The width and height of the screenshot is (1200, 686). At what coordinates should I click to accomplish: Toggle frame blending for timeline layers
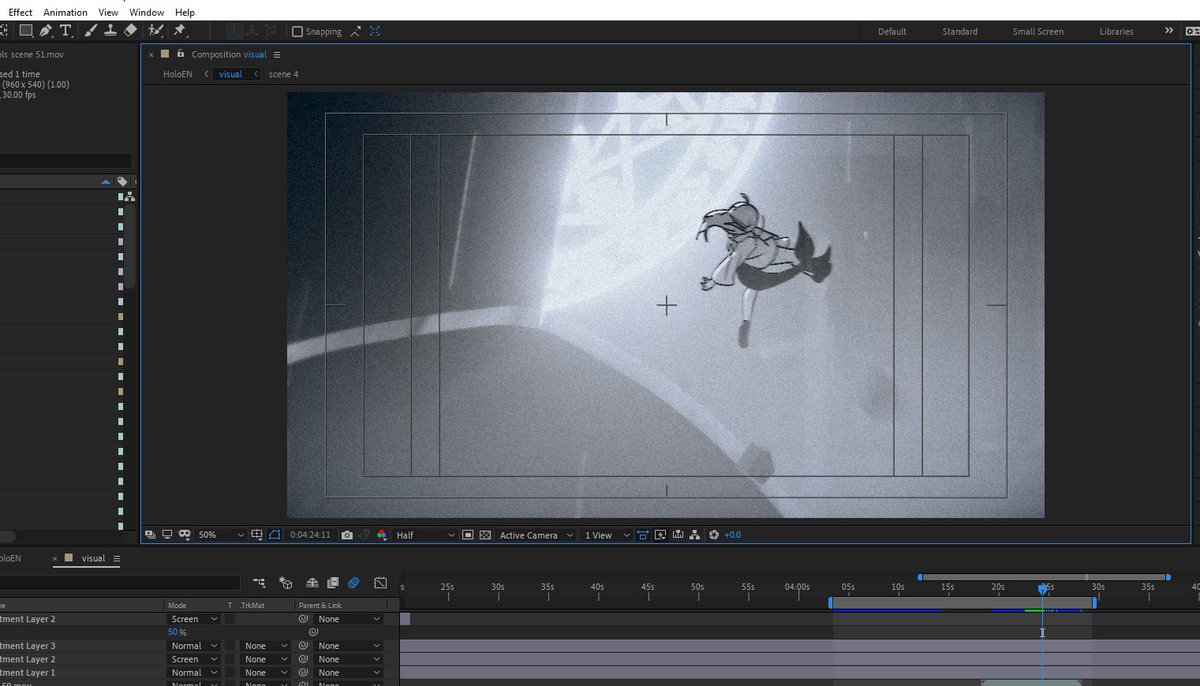[x=333, y=582]
